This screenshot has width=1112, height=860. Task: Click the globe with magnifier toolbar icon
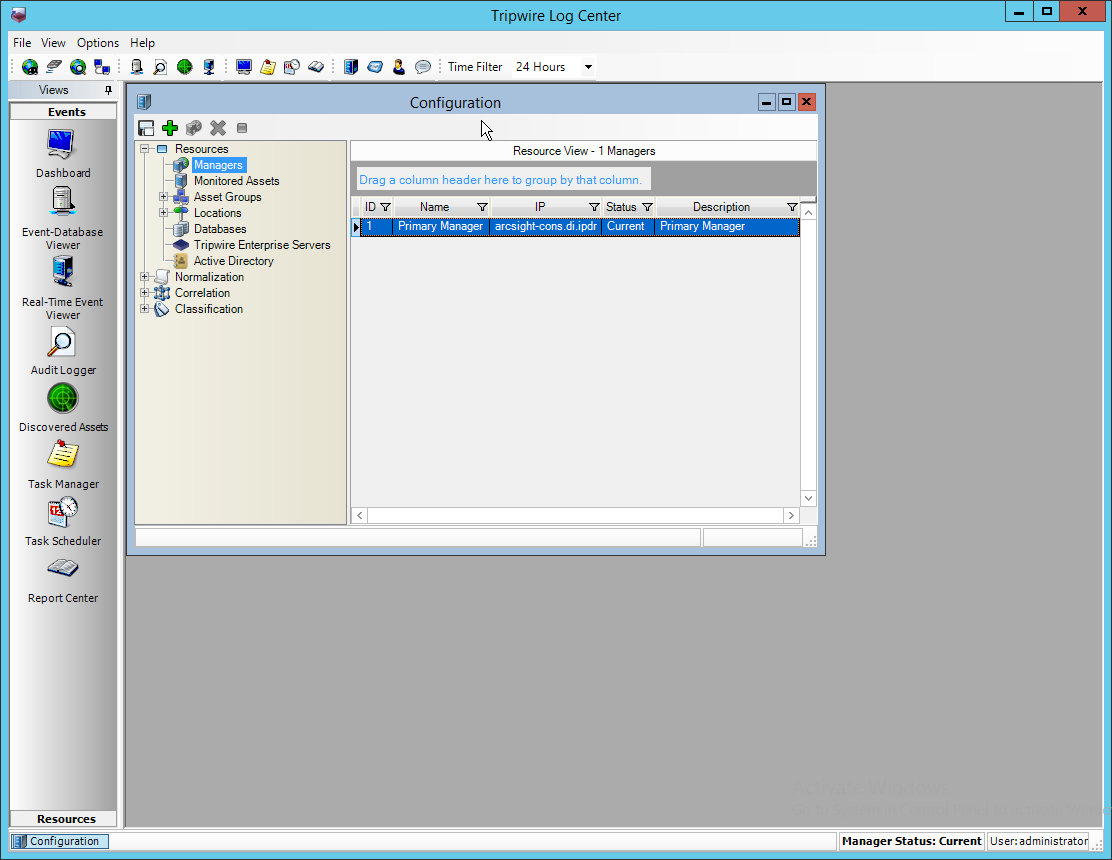78,67
